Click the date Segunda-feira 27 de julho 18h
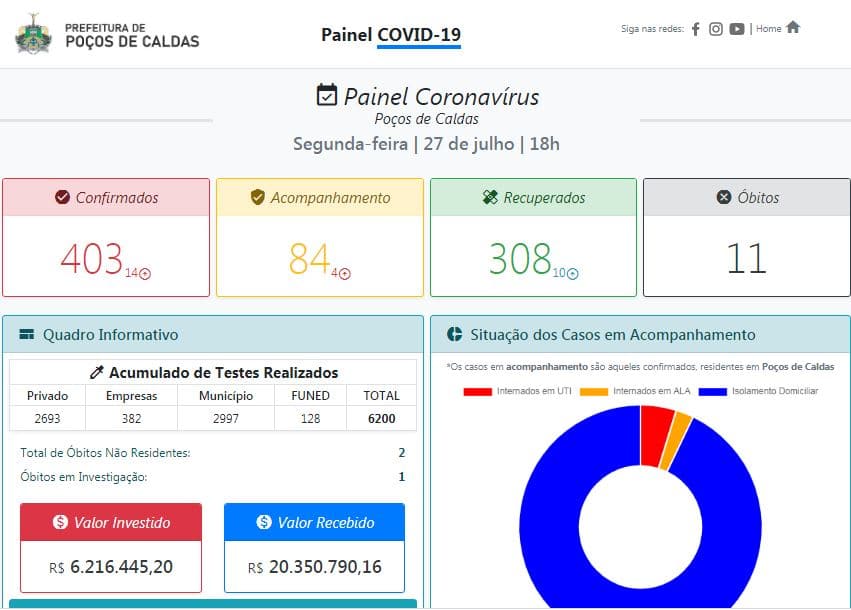Screen dimensions: 851x610 point(426,144)
